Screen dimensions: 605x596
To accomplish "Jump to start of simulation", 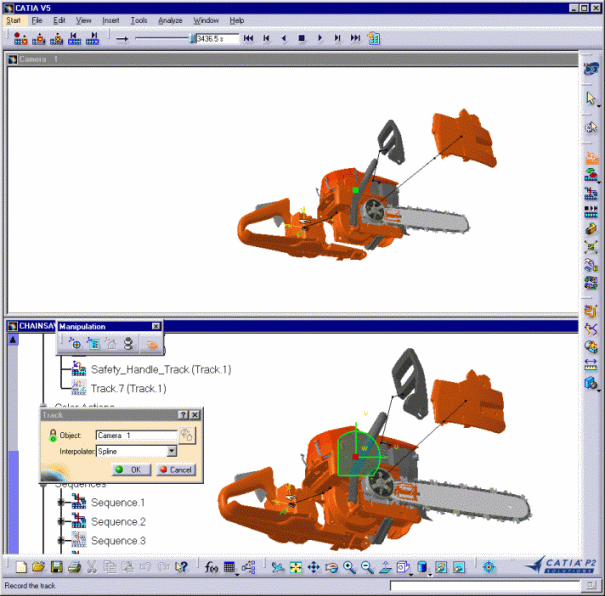I will click(248, 38).
